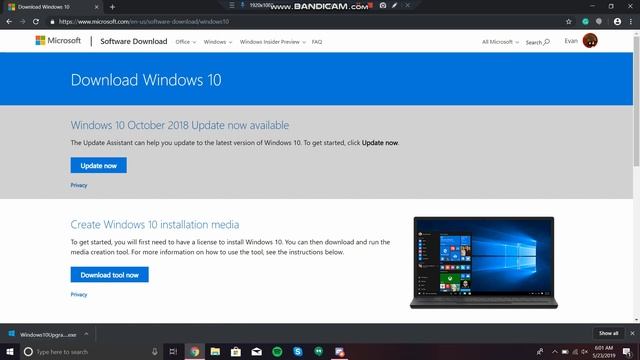This screenshot has width=640, height=360.
Task: Click the Search magnifier in Microsoft header
Action: (x=547, y=42)
